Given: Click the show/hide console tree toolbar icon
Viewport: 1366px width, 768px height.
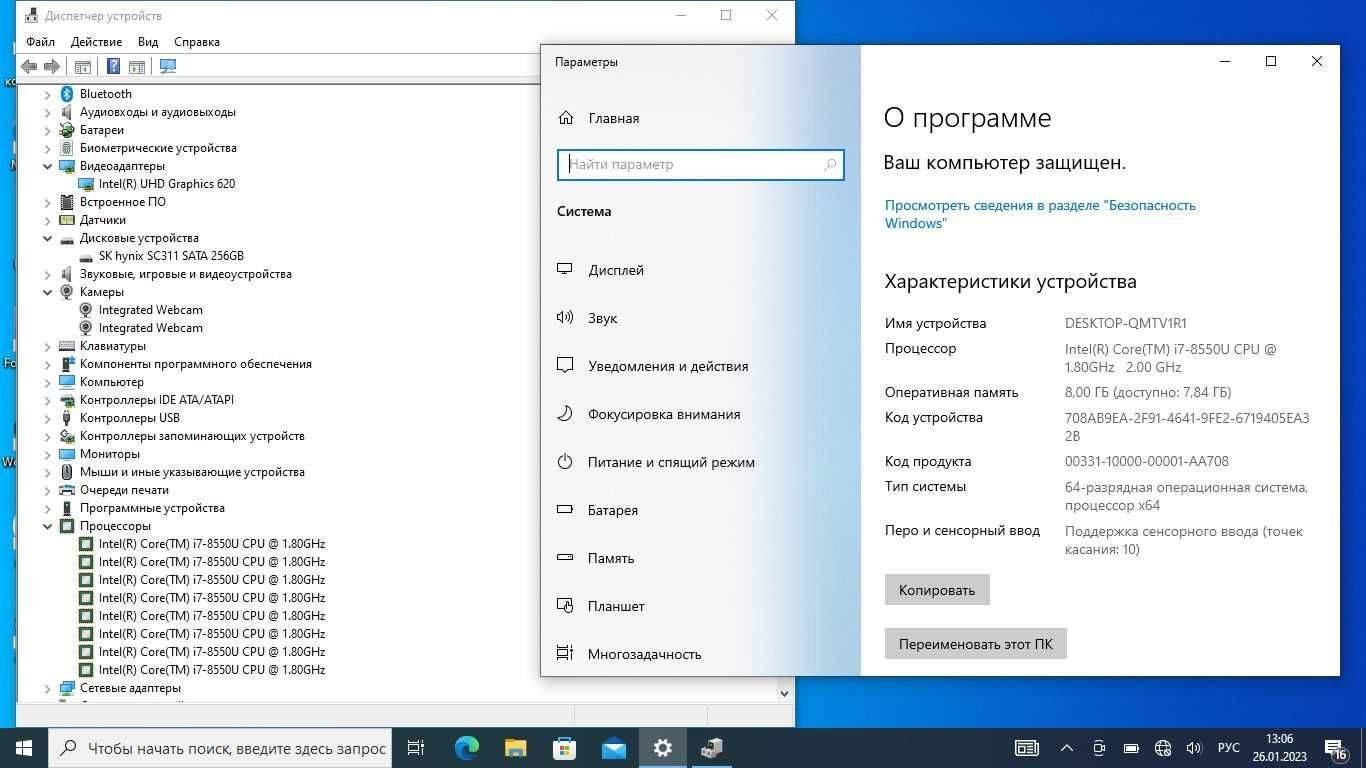Looking at the screenshot, I should click(x=83, y=66).
